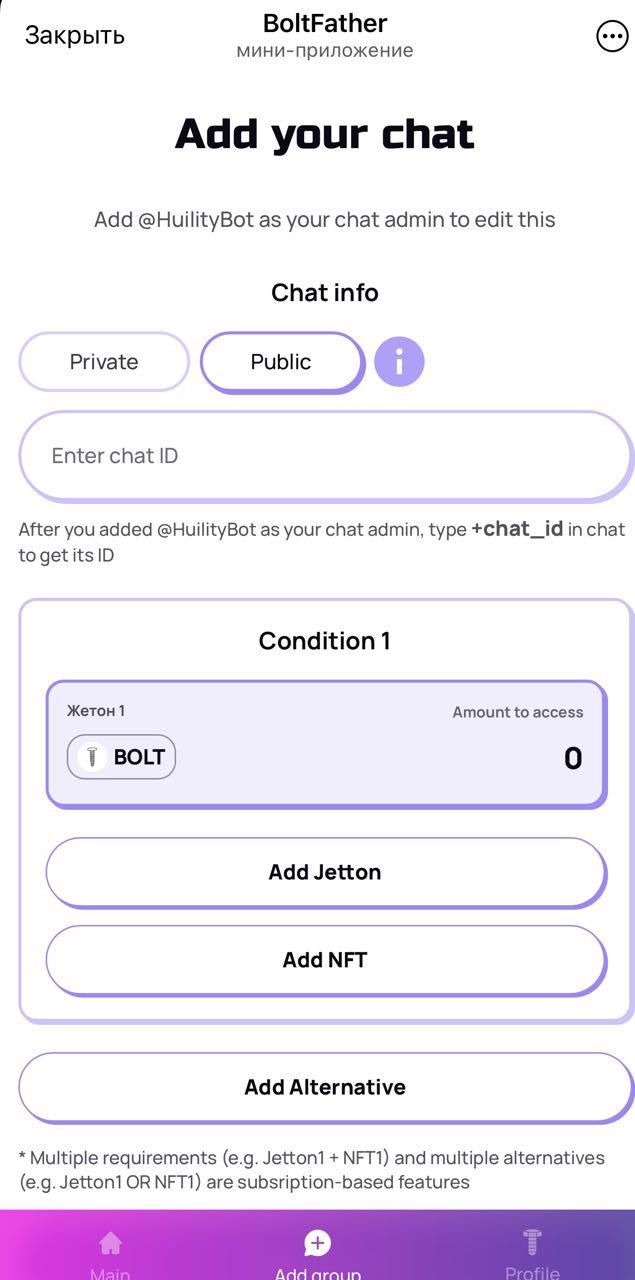Select the Public chat type option

(x=281, y=361)
